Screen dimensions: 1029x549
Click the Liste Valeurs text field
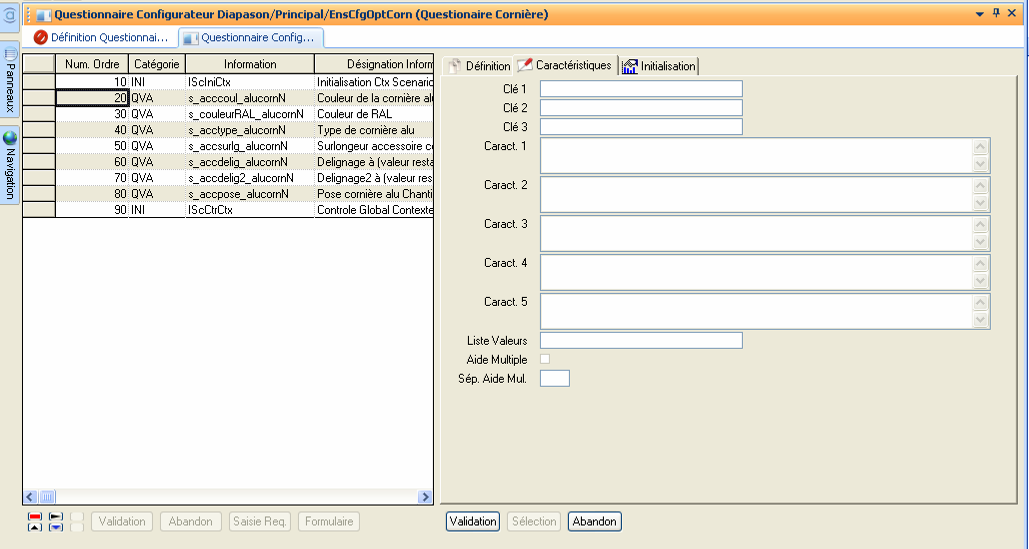tap(641, 341)
